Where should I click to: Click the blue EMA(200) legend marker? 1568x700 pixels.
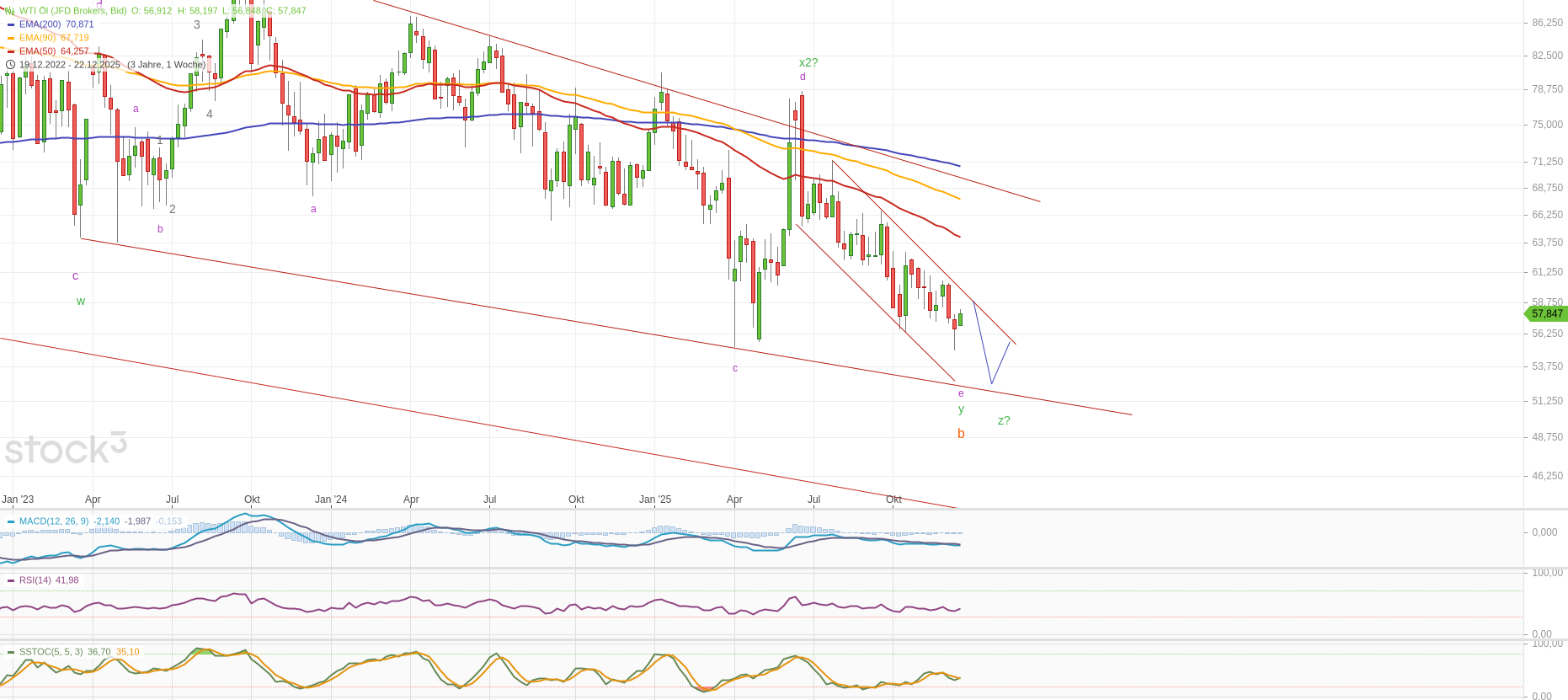click(x=11, y=24)
